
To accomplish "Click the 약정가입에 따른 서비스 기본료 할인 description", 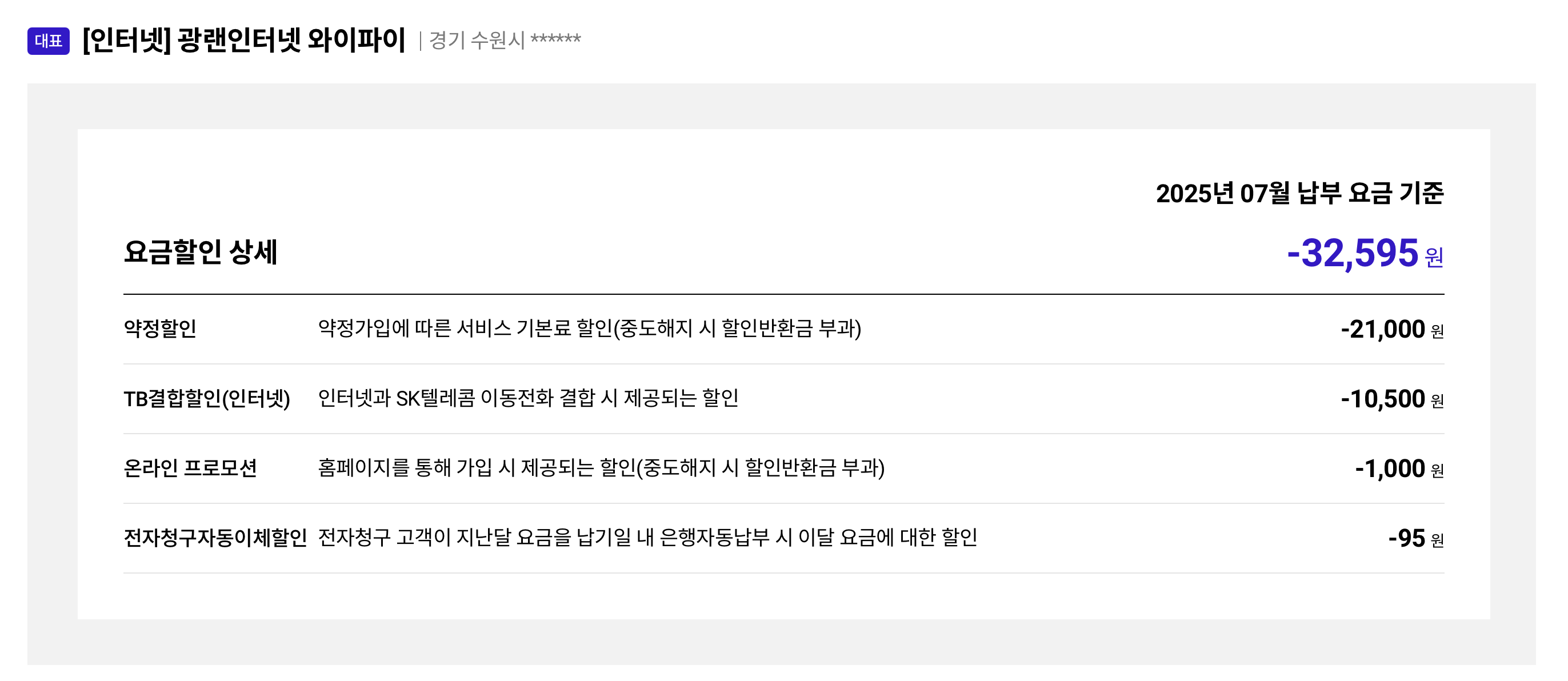I will (x=589, y=329).
